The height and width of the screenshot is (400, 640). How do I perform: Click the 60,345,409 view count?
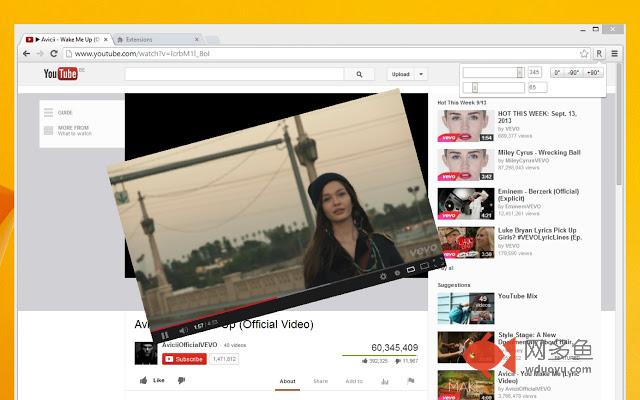click(x=395, y=348)
